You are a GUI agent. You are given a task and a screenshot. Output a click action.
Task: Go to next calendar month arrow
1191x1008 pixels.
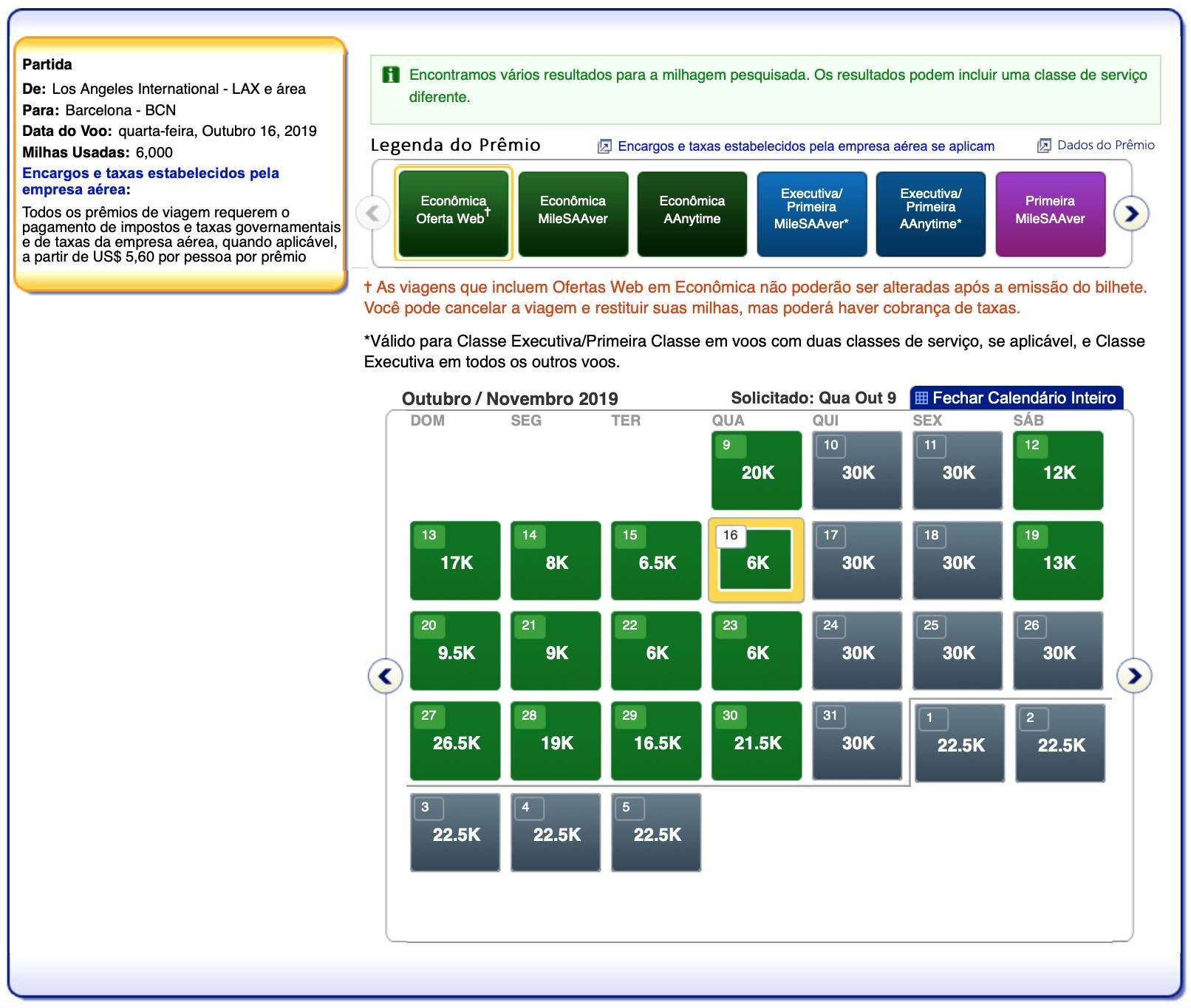[x=1134, y=675]
